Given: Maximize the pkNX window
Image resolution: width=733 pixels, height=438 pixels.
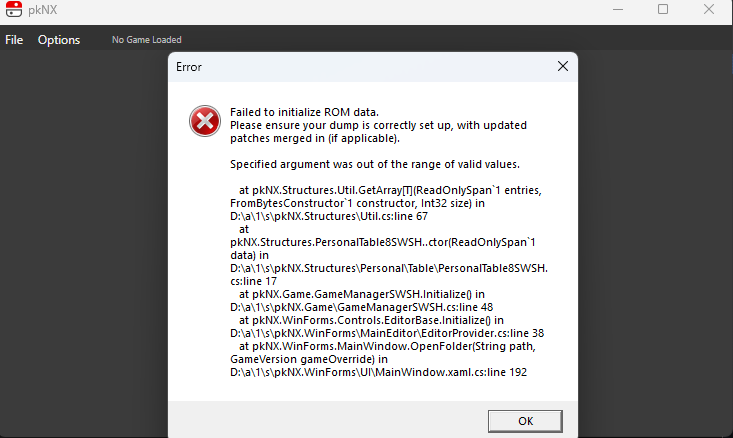Looking at the screenshot, I should pyautogui.click(x=663, y=10).
